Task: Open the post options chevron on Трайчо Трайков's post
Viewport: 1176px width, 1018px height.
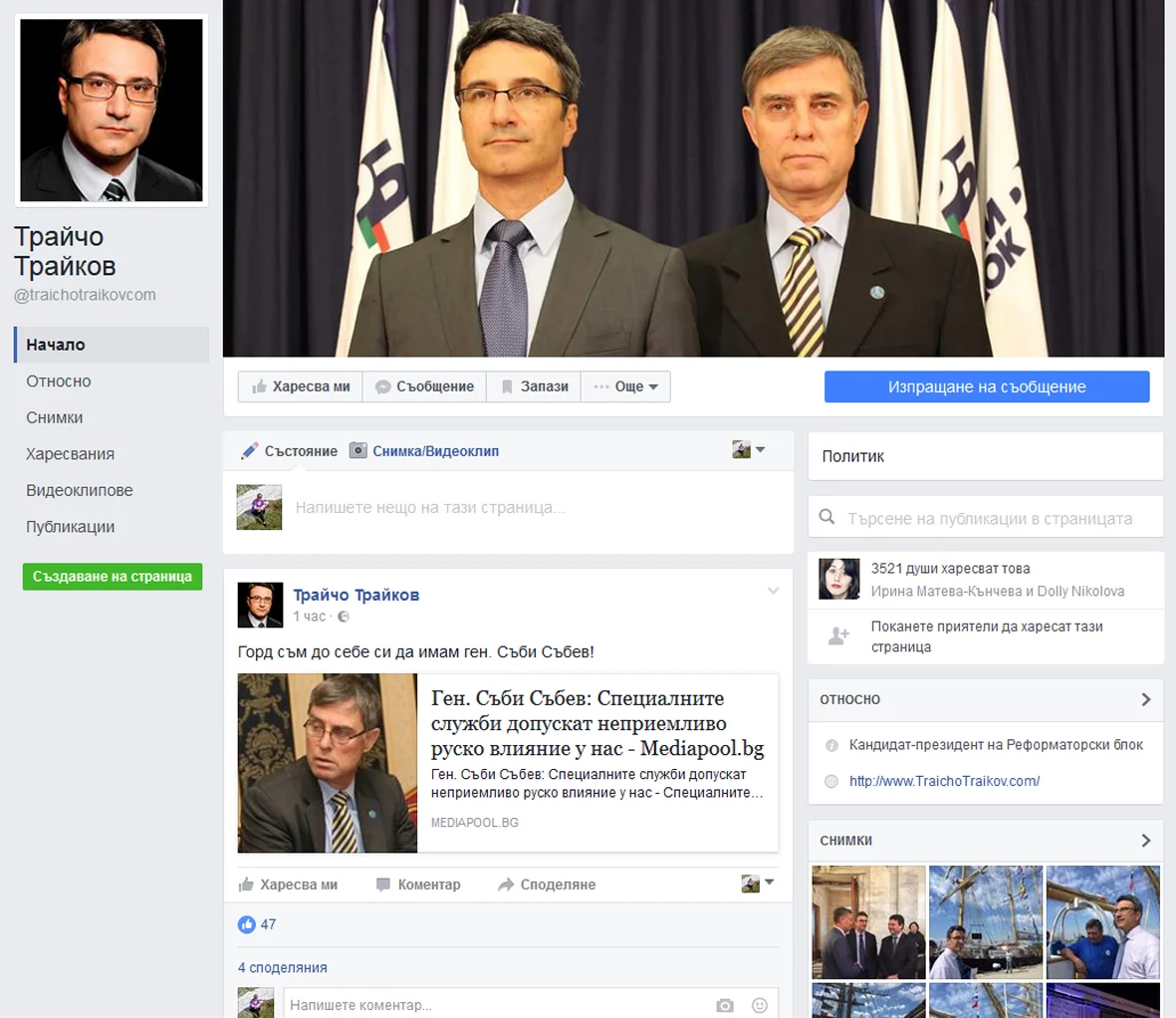Action: [774, 591]
